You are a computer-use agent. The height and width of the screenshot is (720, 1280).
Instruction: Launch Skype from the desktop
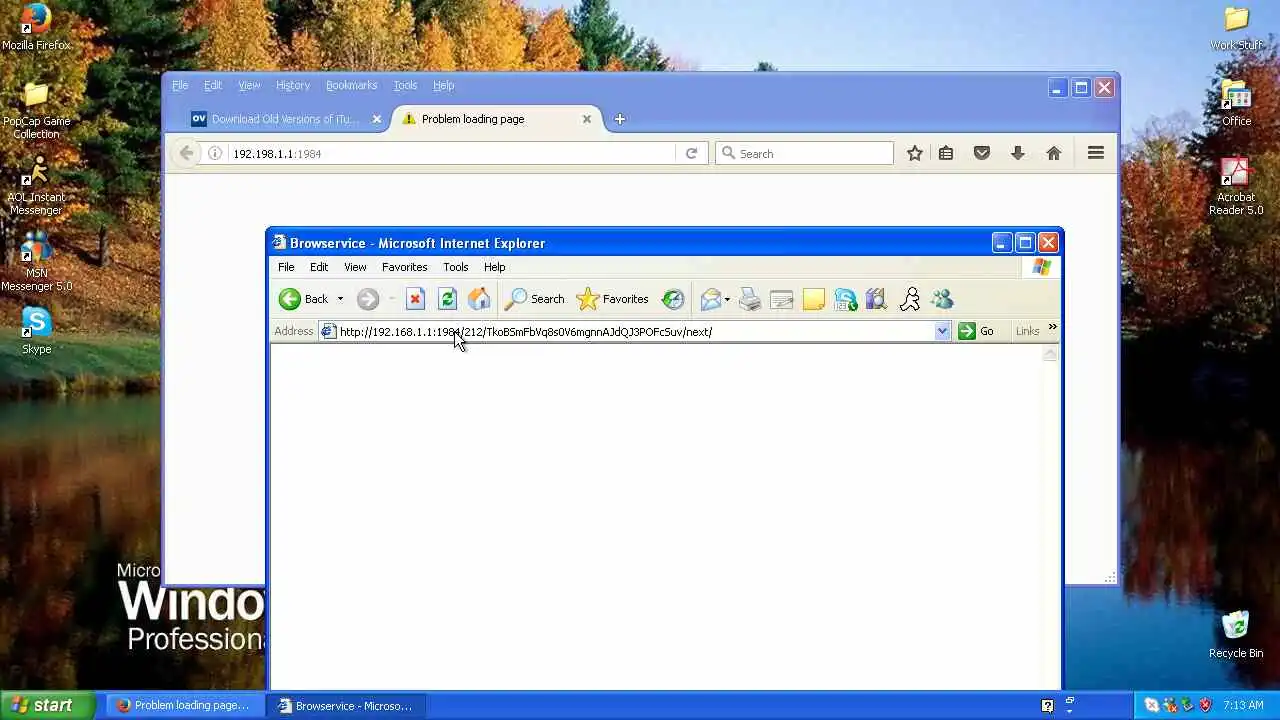(36, 331)
